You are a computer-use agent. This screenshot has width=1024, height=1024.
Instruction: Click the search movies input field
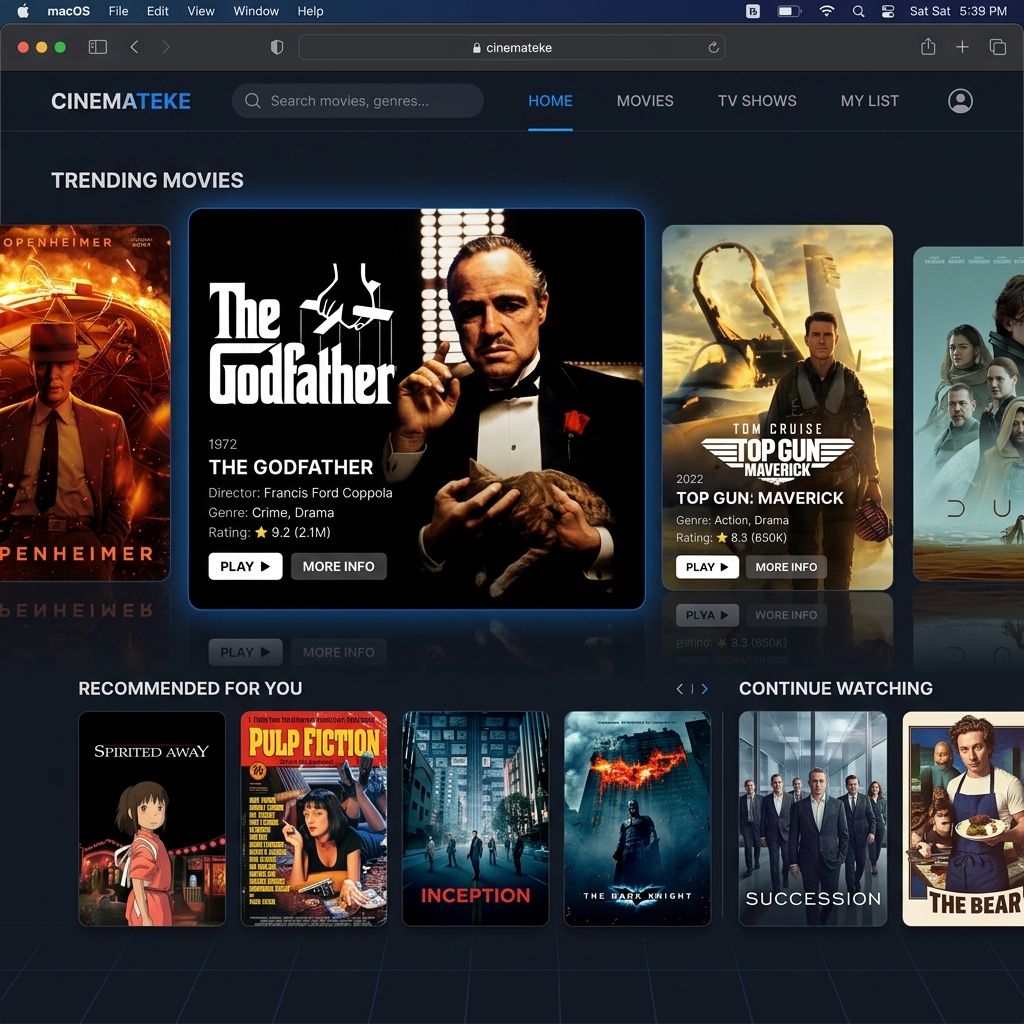[x=358, y=101]
